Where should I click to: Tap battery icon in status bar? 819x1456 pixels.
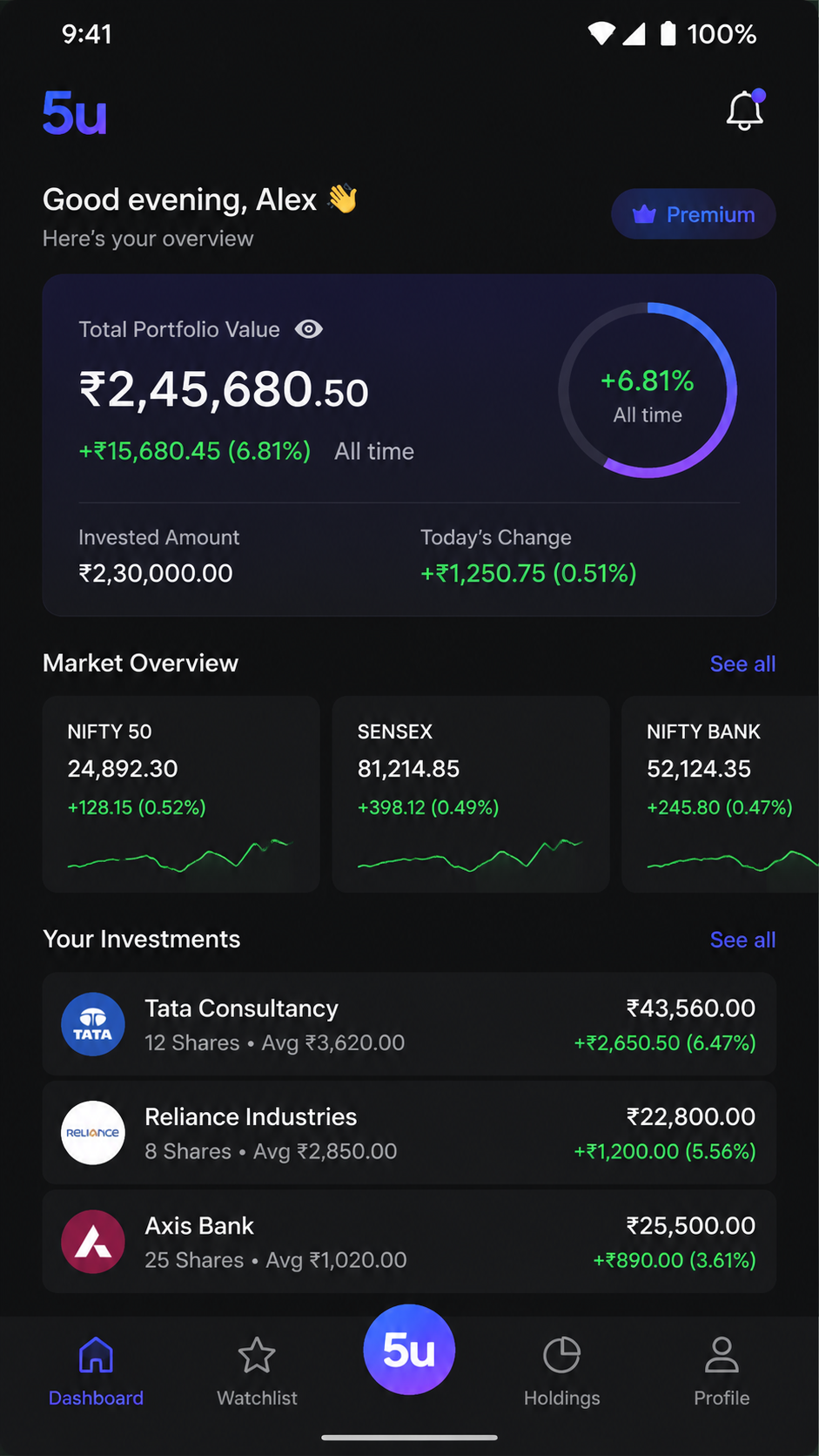[668, 34]
